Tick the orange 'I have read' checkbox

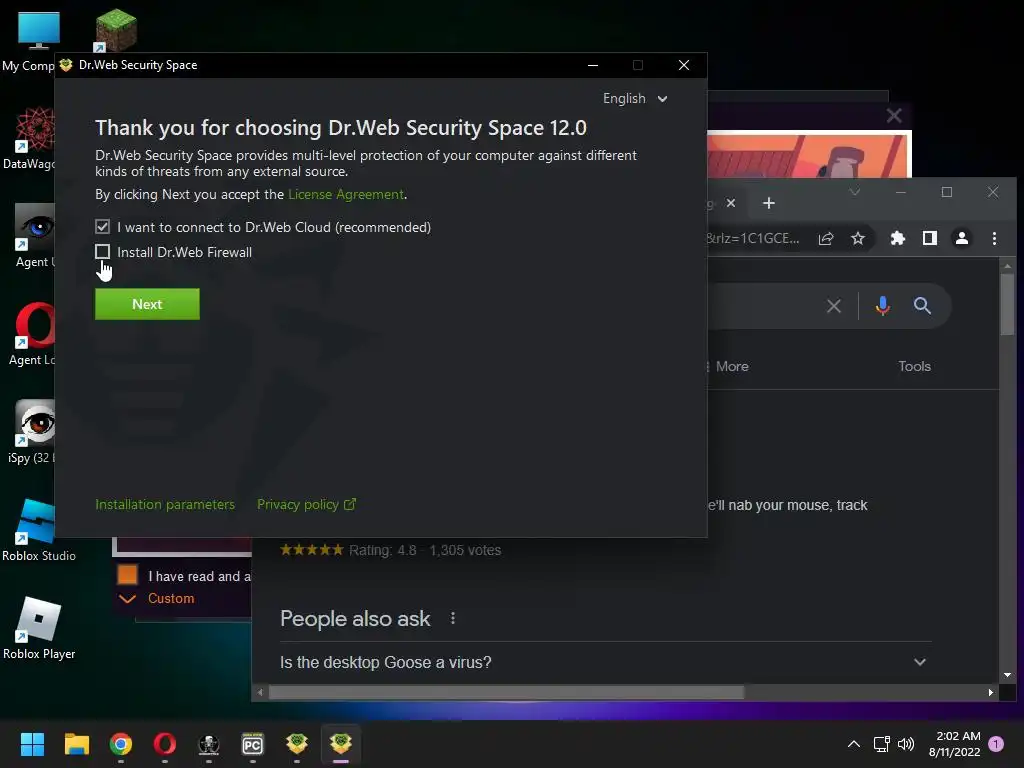pyautogui.click(x=127, y=575)
